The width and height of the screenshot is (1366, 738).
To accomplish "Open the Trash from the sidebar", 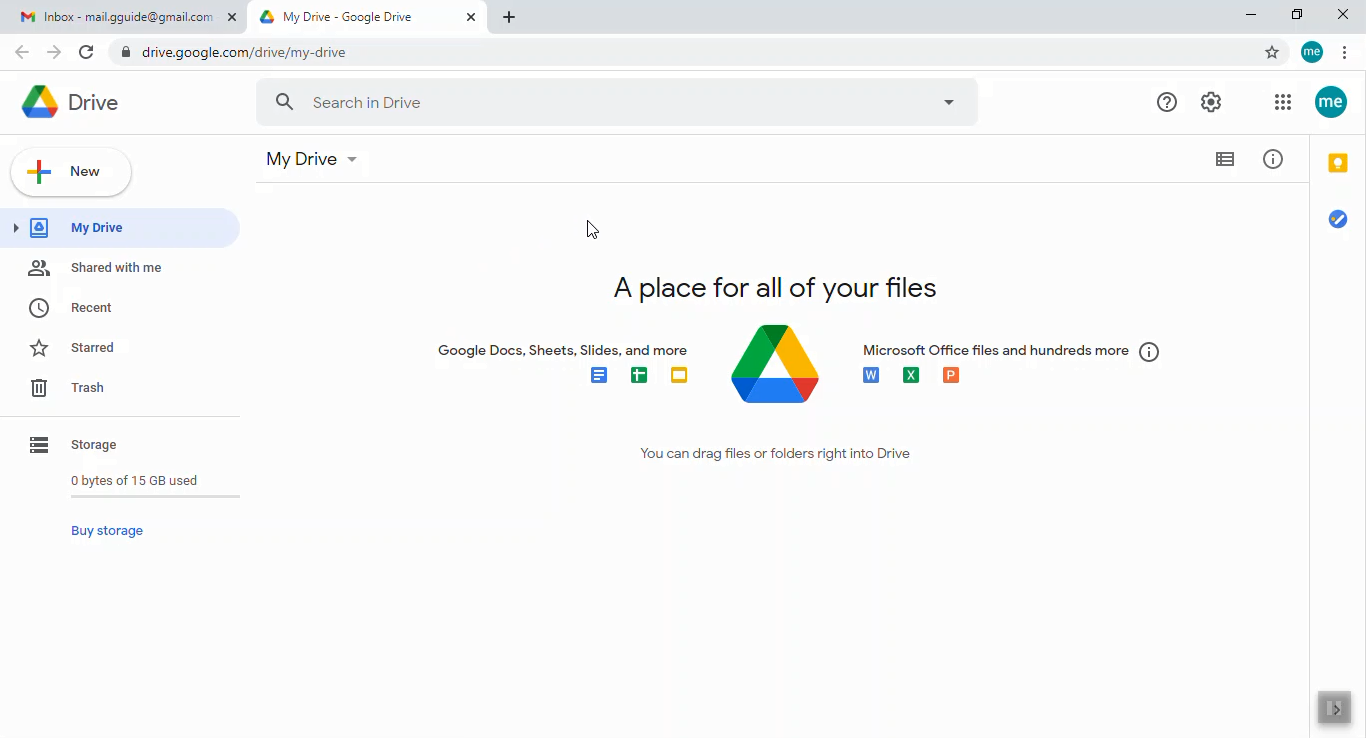I will (87, 387).
